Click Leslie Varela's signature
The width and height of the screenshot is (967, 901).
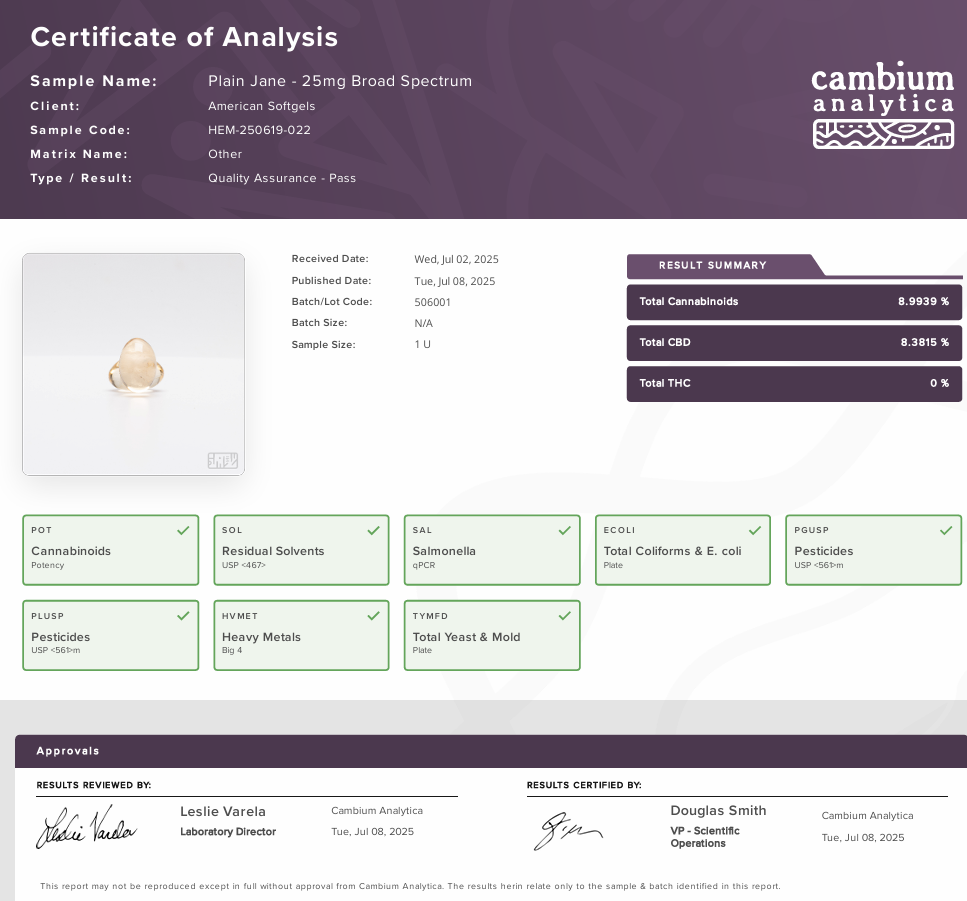[x=86, y=827]
